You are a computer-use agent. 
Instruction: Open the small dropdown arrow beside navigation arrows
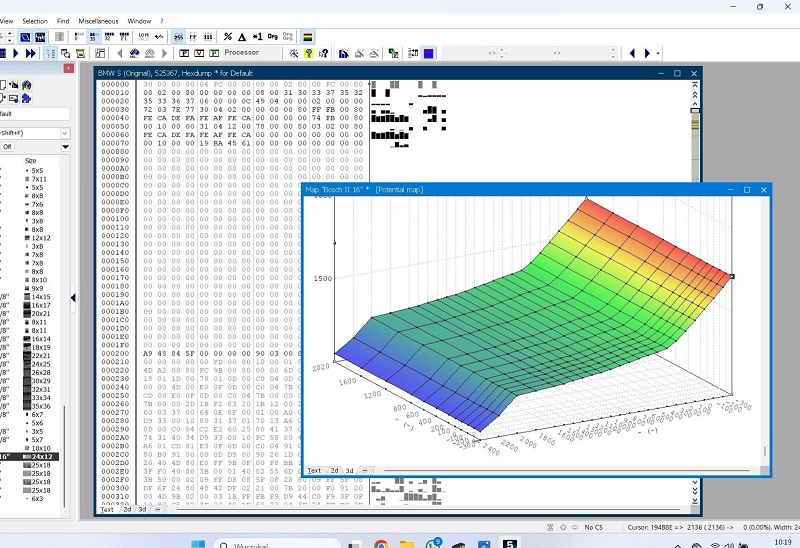pyautogui.click(x=660, y=53)
